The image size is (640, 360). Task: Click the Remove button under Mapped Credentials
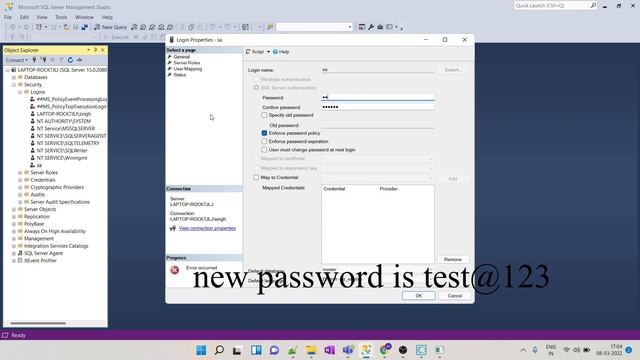pos(453,260)
